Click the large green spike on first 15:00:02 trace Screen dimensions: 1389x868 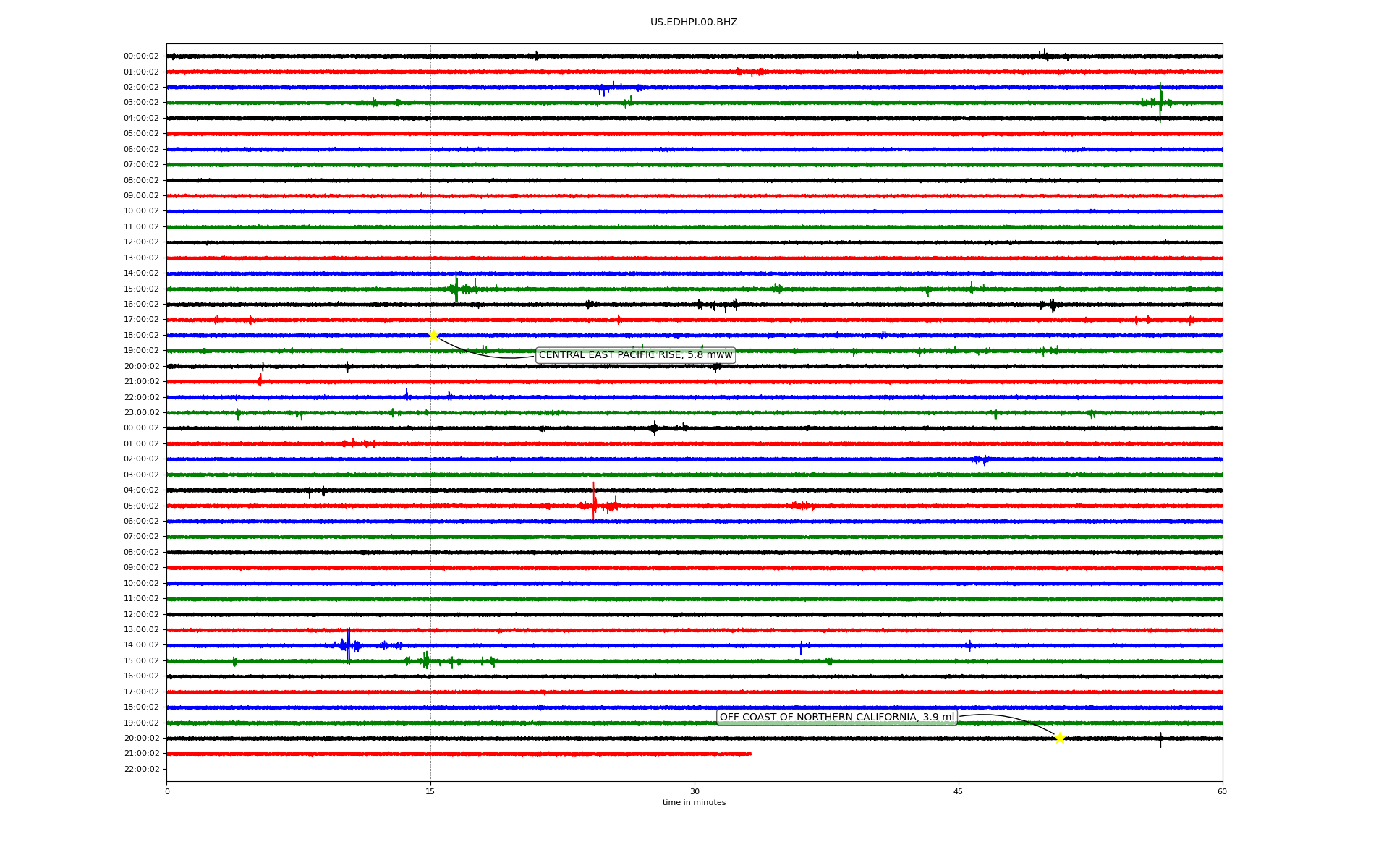456,287
